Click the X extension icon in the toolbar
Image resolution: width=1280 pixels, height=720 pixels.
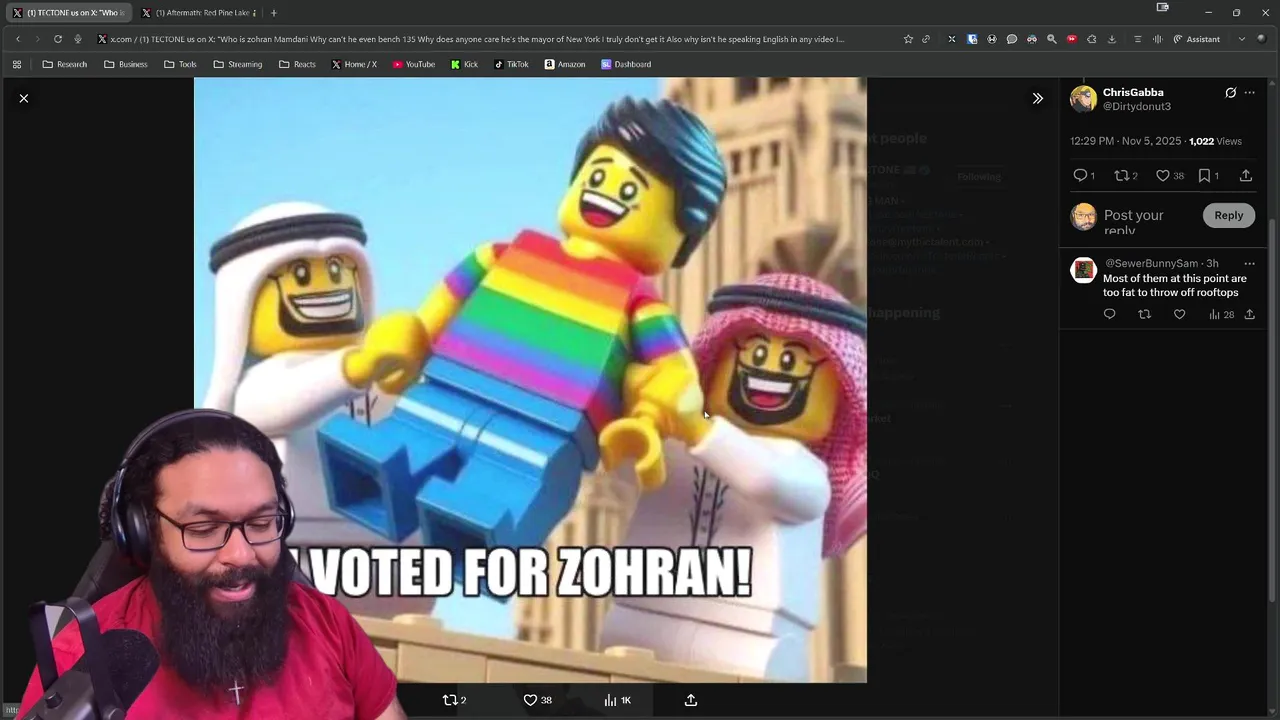coord(952,39)
